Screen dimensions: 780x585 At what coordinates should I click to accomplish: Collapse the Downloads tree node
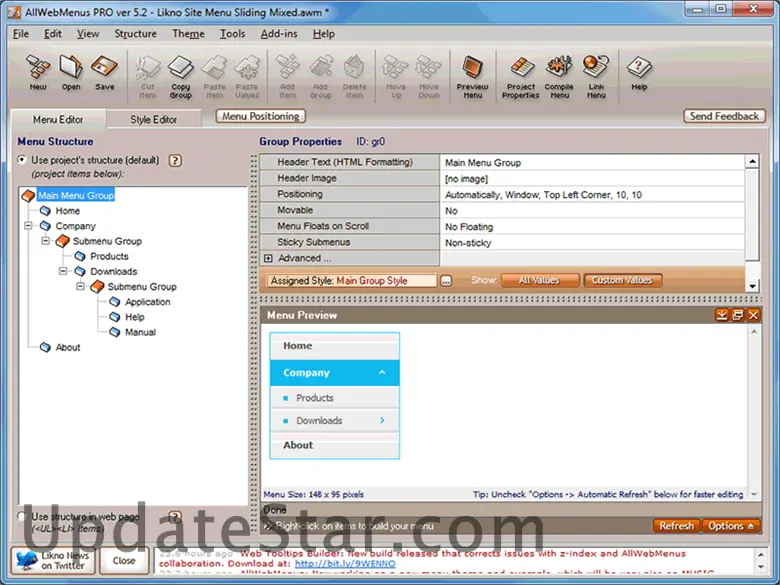63,271
